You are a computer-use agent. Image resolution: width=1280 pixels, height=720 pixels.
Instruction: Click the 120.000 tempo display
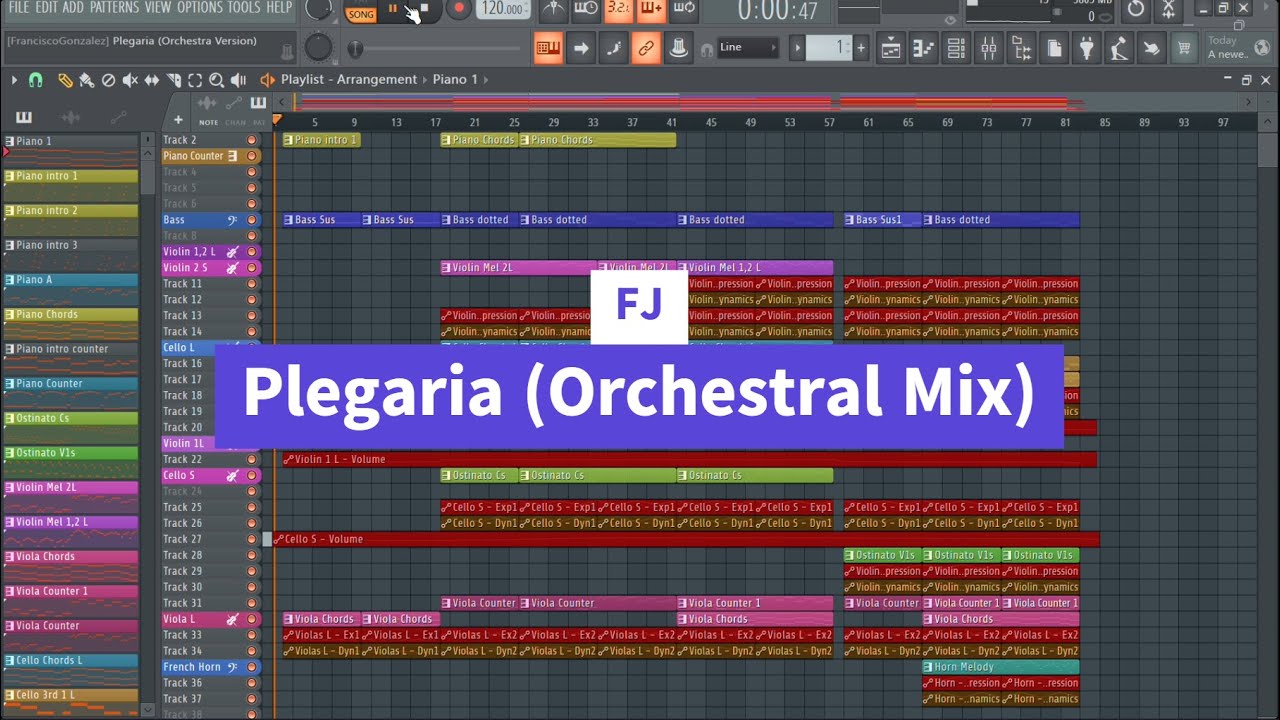pos(503,9)
